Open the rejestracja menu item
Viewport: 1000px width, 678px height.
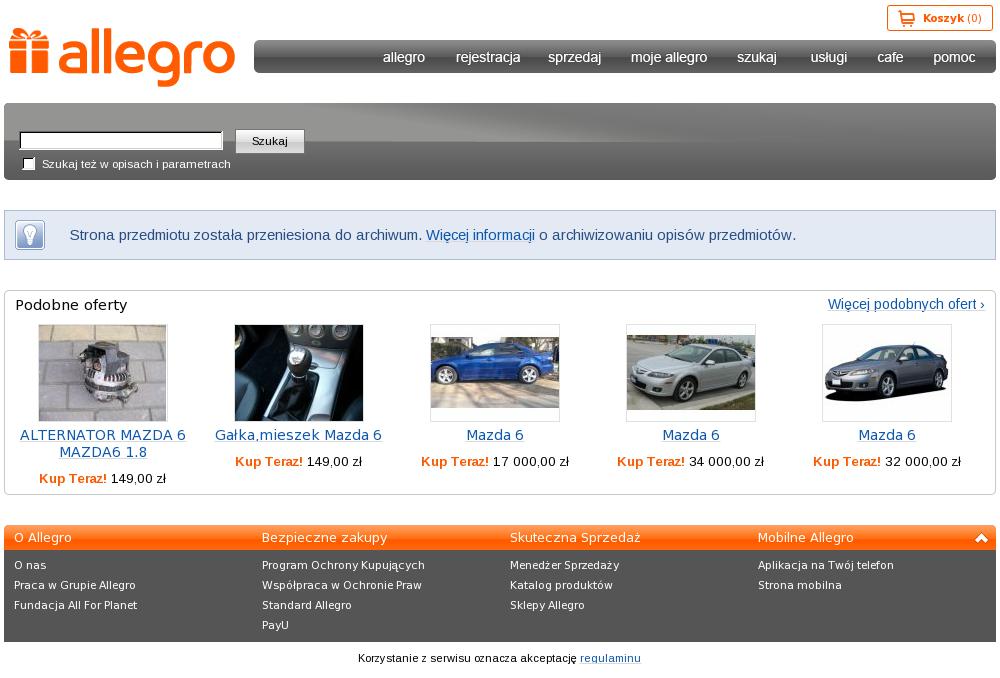tap(488, 57)
